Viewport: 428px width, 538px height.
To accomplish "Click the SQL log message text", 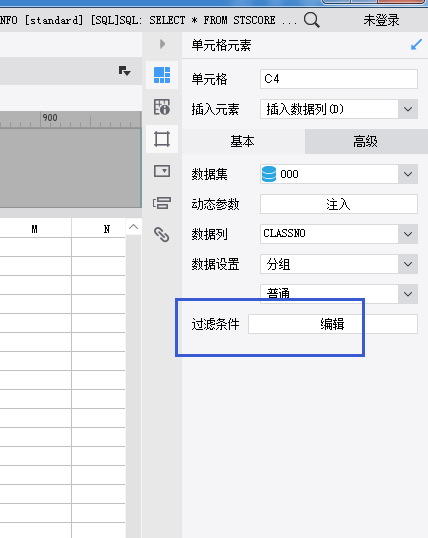I will pyautogui.click(x=149, y=20).
